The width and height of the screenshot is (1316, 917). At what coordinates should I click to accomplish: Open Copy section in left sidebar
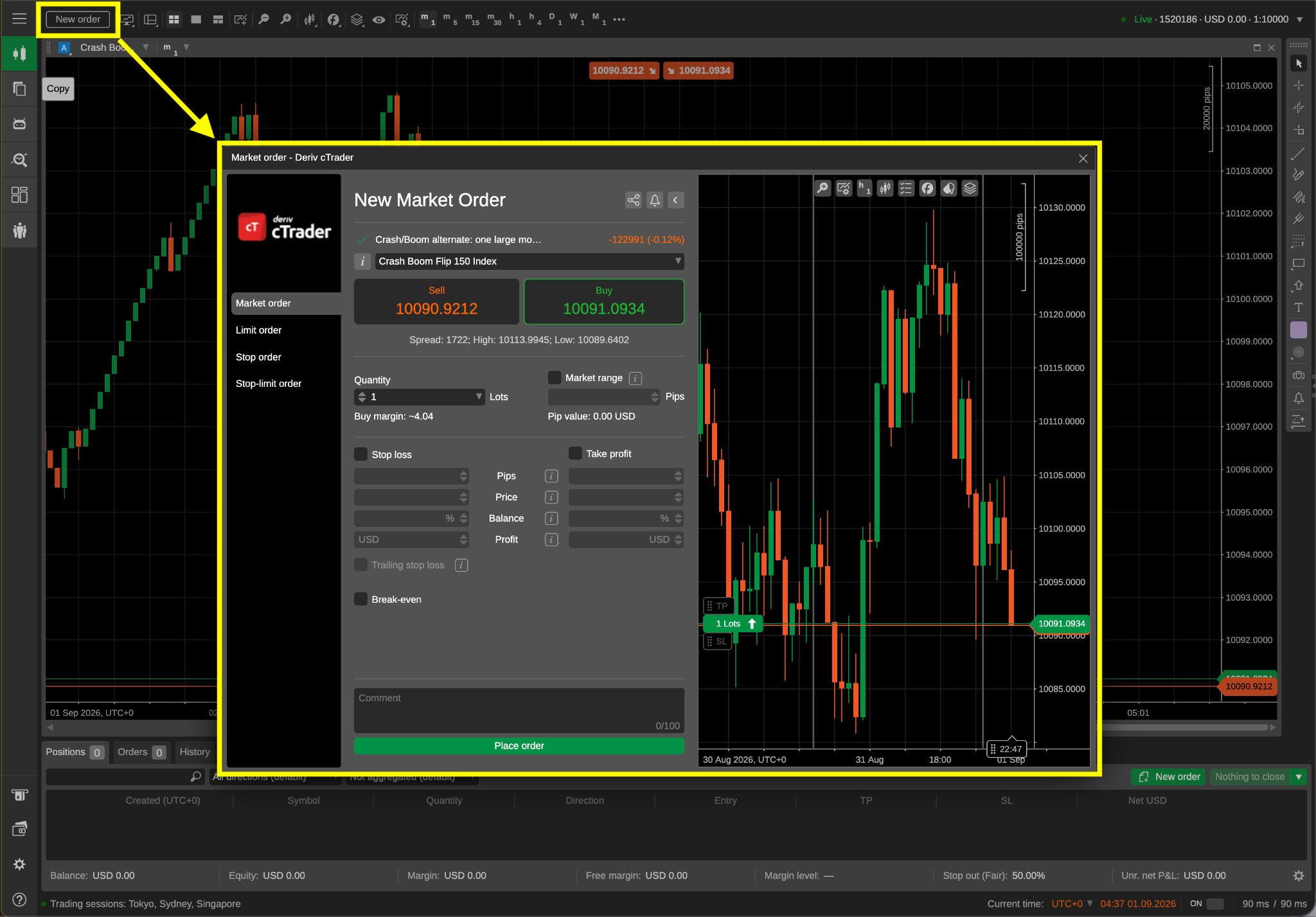[19, 89]
